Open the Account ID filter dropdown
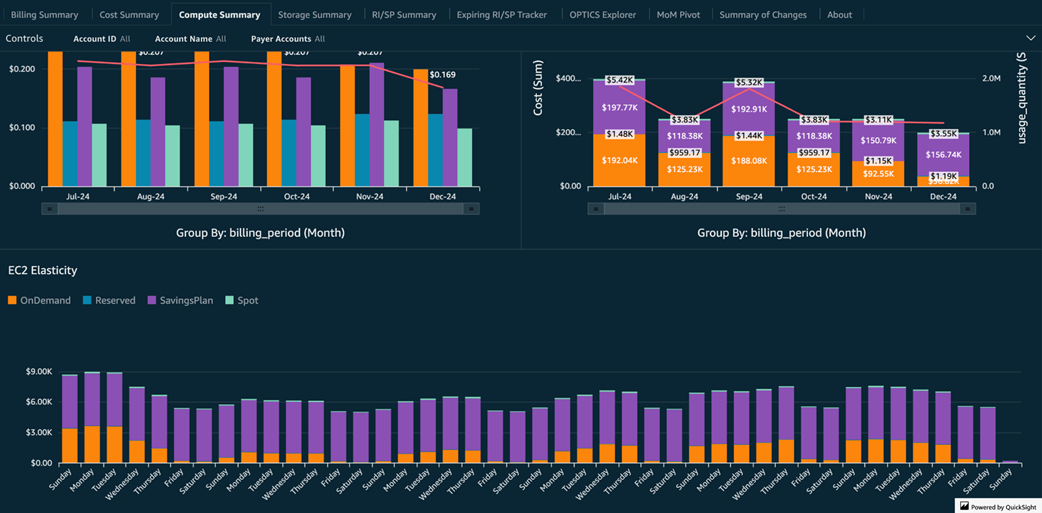 coord(101,39)
